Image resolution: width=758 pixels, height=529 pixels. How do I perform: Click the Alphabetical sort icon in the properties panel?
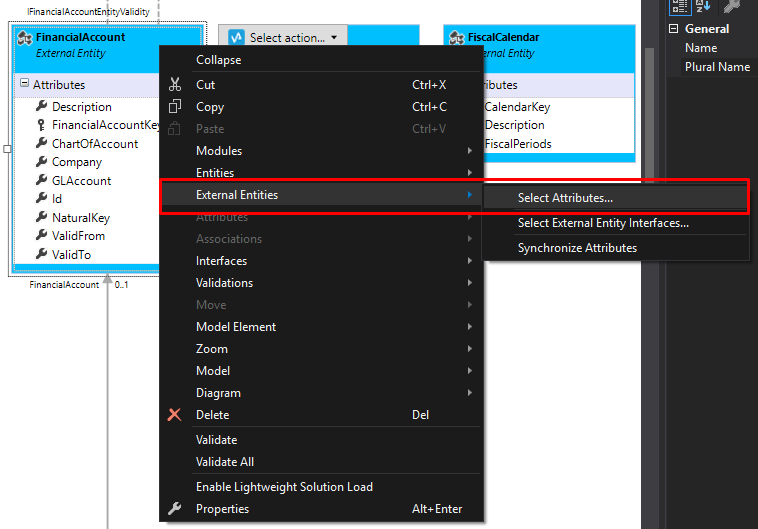[x=703, y=6]
